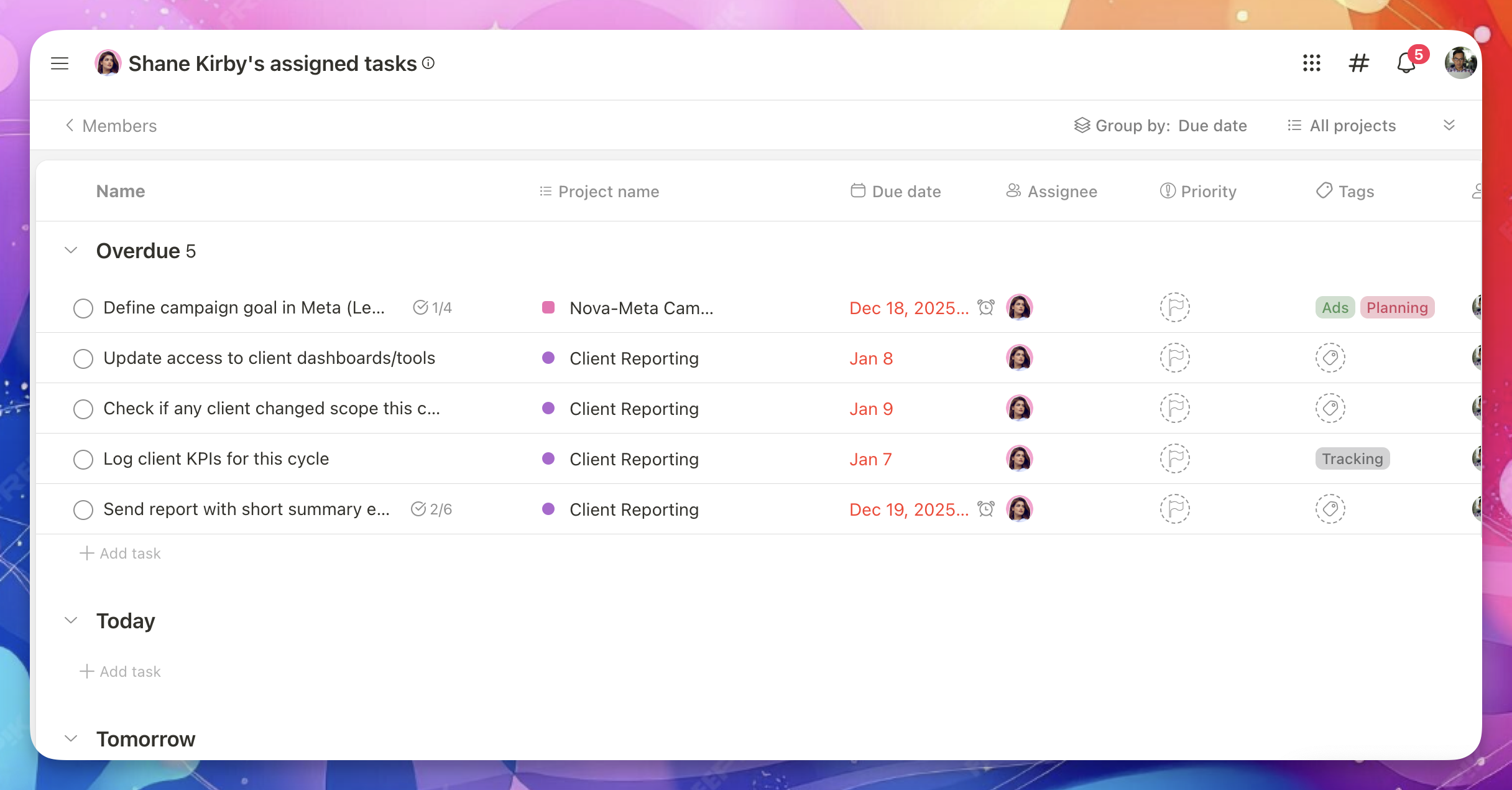
Task: Click the alarm reminder icon on Dec 18 task
Action: pyautogui.click(x=987, y=307)
